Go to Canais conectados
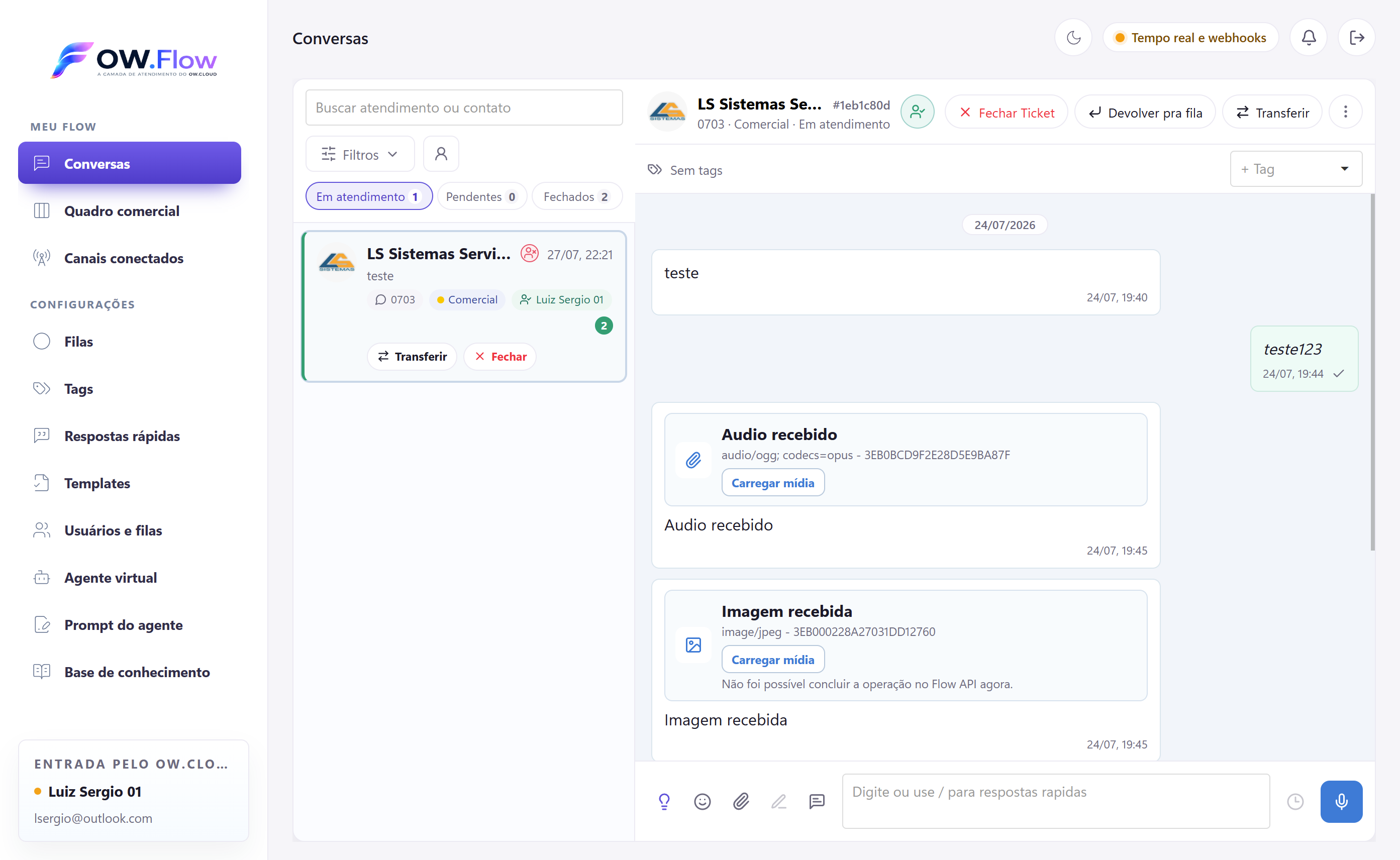Screen dimensions: 1400x860 (x=130, y=258)
